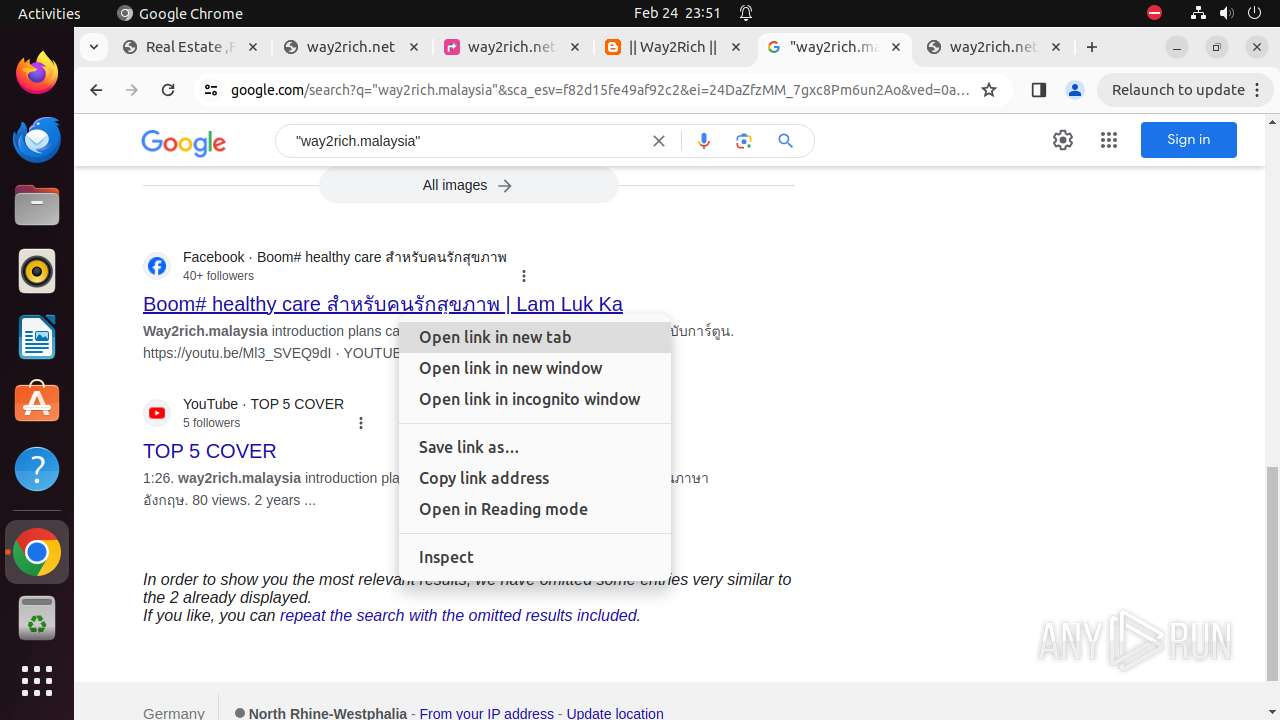Image resolution: width=1280 pixels, height=720 pixels.
Task: Open the Files manager dock icon
Action: click(37, 205)
